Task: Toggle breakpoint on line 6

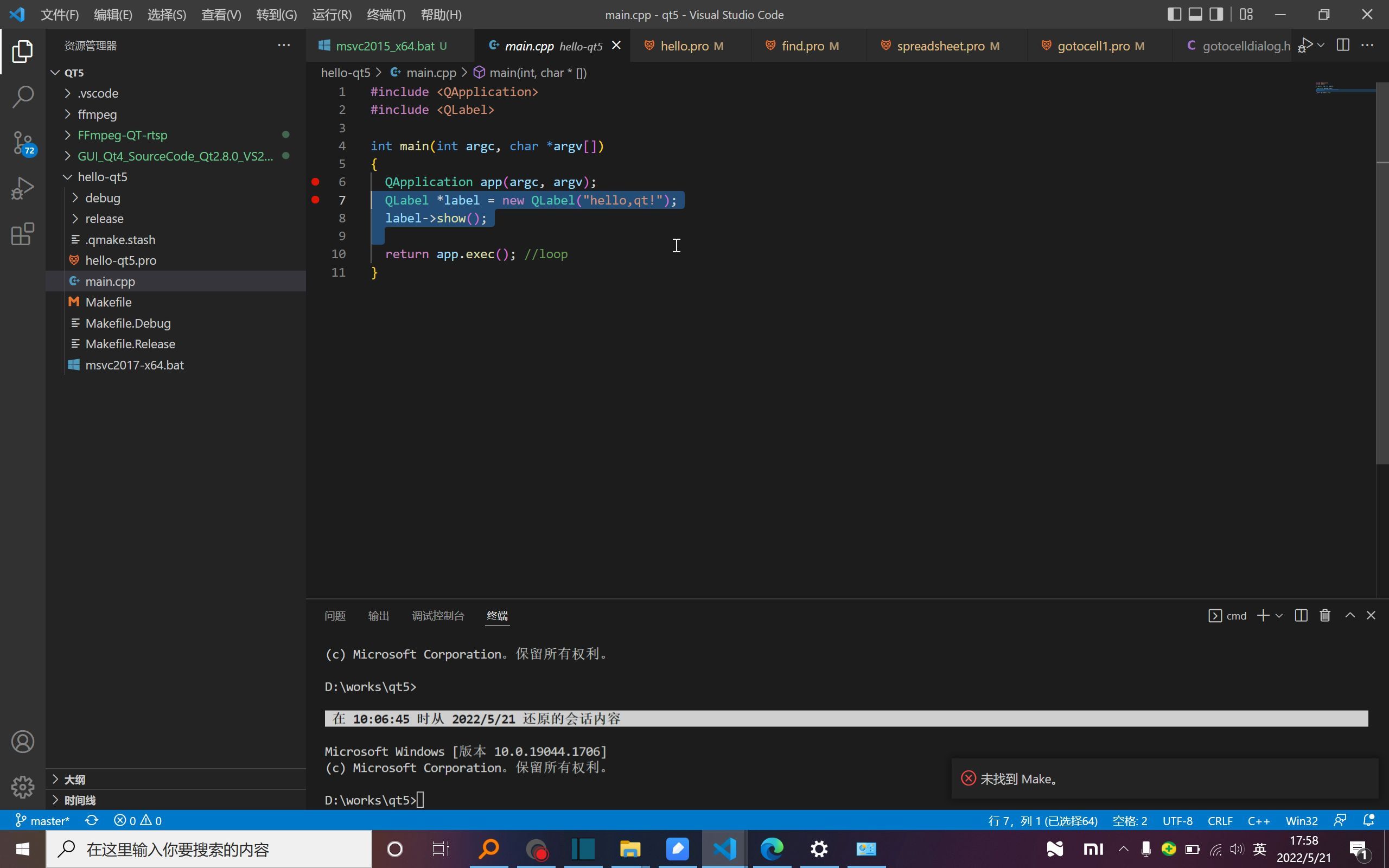Action: pyautogui.click(x=315, y=182)
